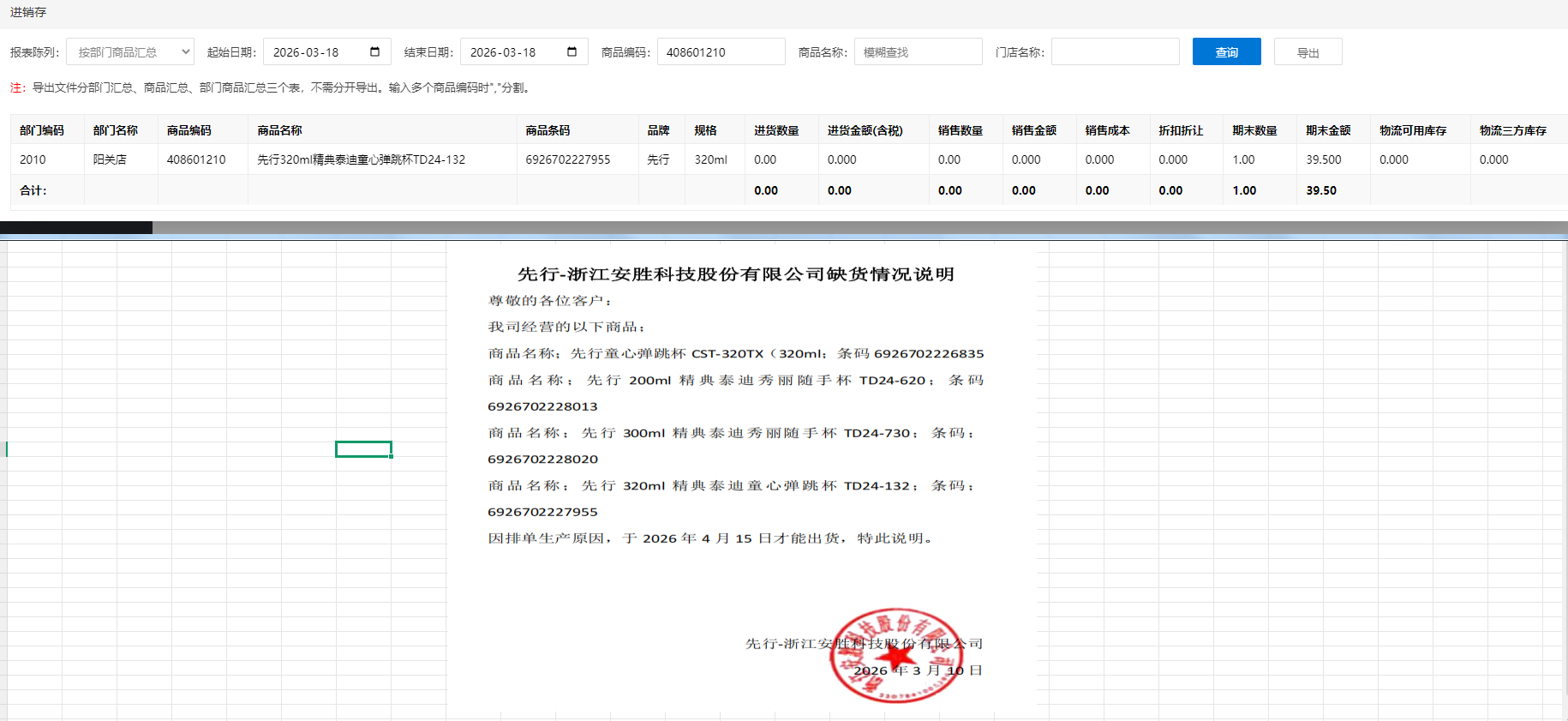The height and width of the screenshot is (721, 1568).
Task: Click the green-outlined selected spreadsheet cell
Action: point(363,449)
